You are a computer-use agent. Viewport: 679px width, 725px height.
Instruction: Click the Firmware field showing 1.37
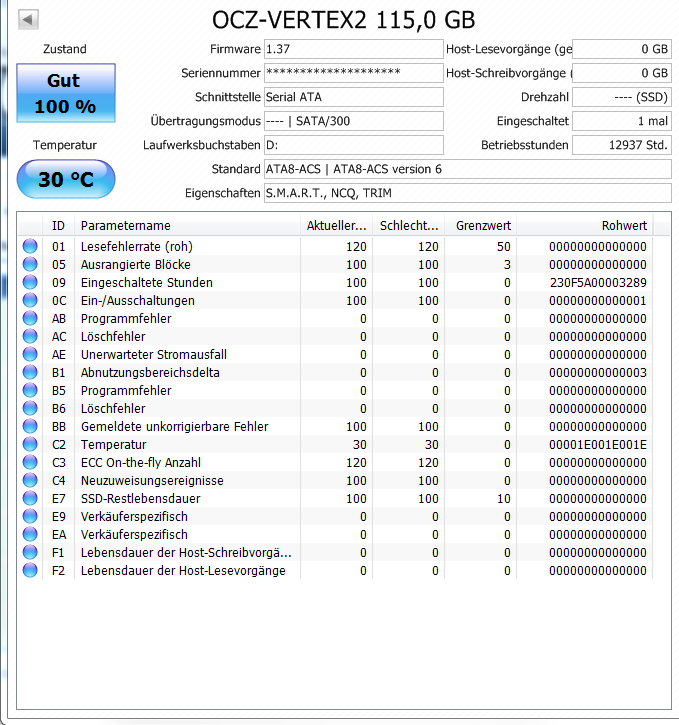(354, 49)
